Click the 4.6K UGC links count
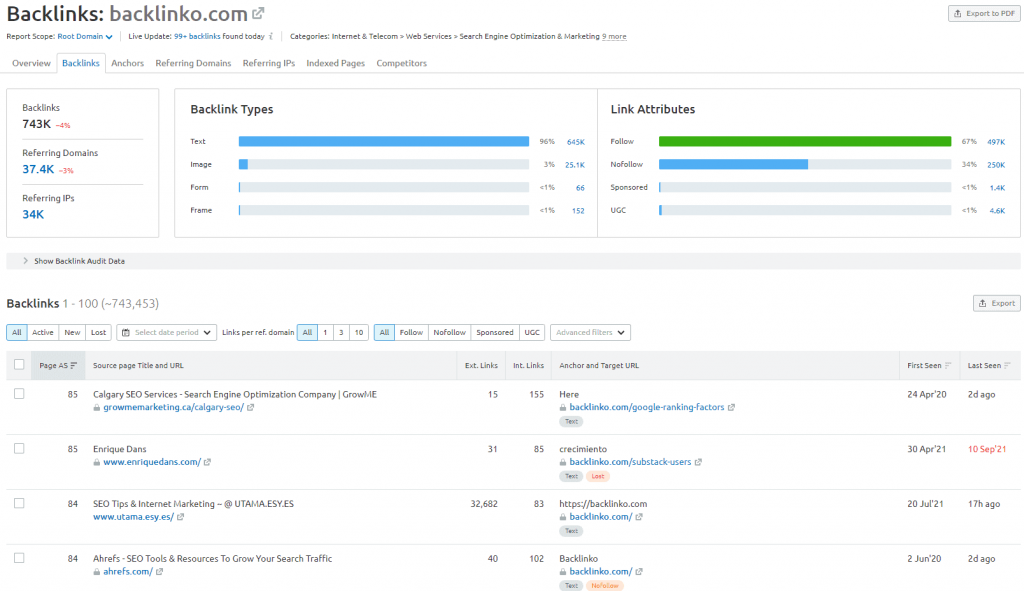Screen dimensions: 1024x591 click(997, 211)
